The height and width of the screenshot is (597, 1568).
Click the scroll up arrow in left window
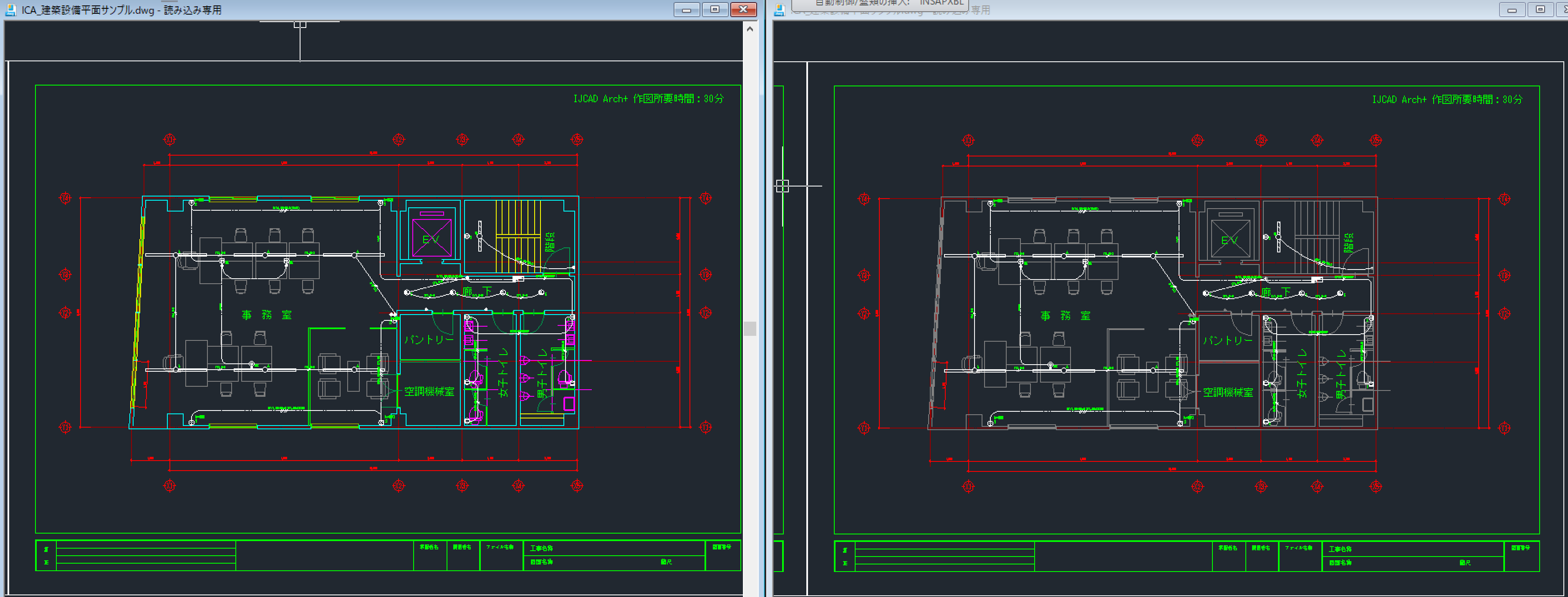click(x=750, y=29)
